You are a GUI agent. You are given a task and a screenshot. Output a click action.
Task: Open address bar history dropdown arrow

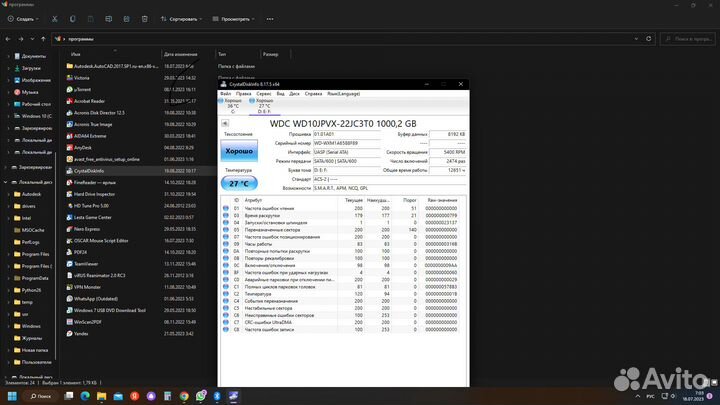(x=636, y=39)
